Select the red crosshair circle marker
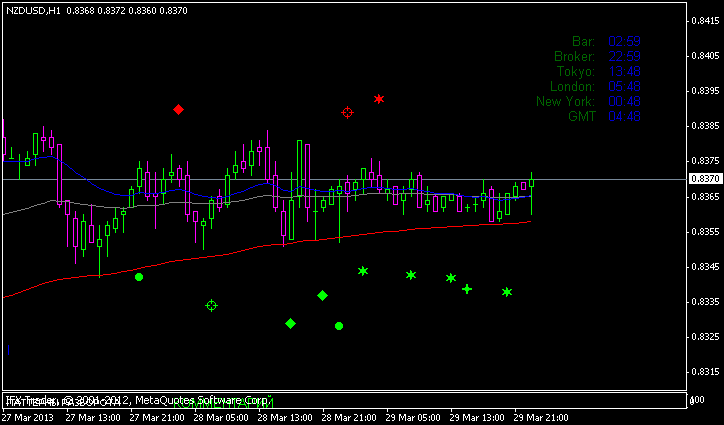Viewport: 724px width, 425px height. pyautogui.click(x=347, y=113)
